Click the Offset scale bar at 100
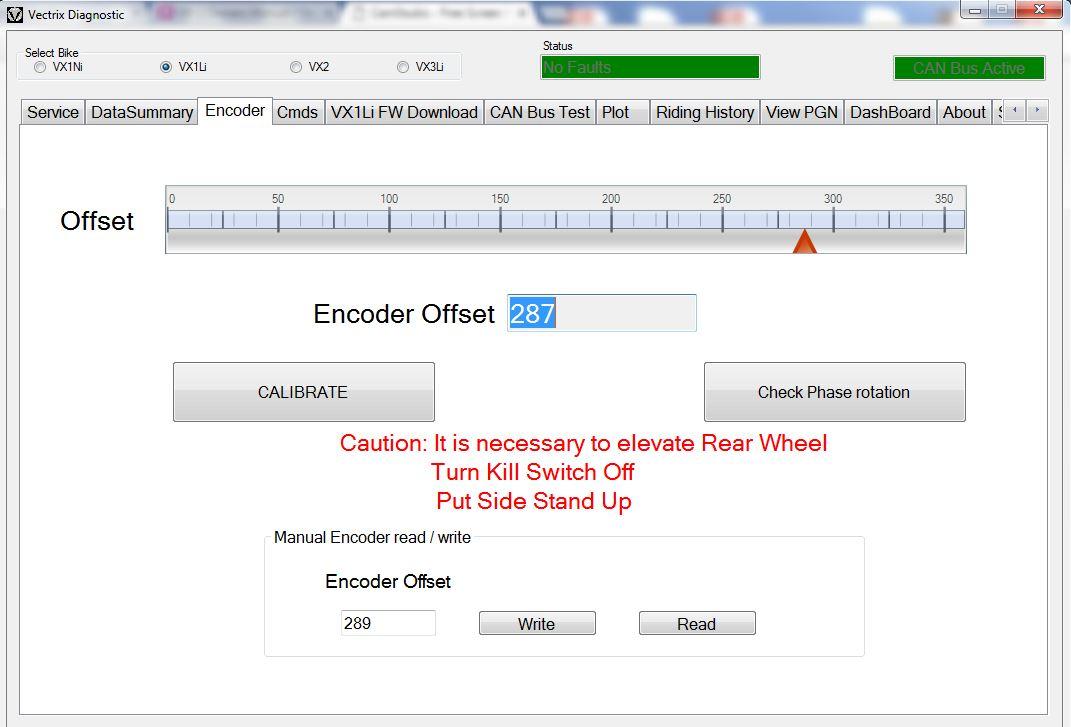This screenshot has width=1071, height=727. [389, 220]
